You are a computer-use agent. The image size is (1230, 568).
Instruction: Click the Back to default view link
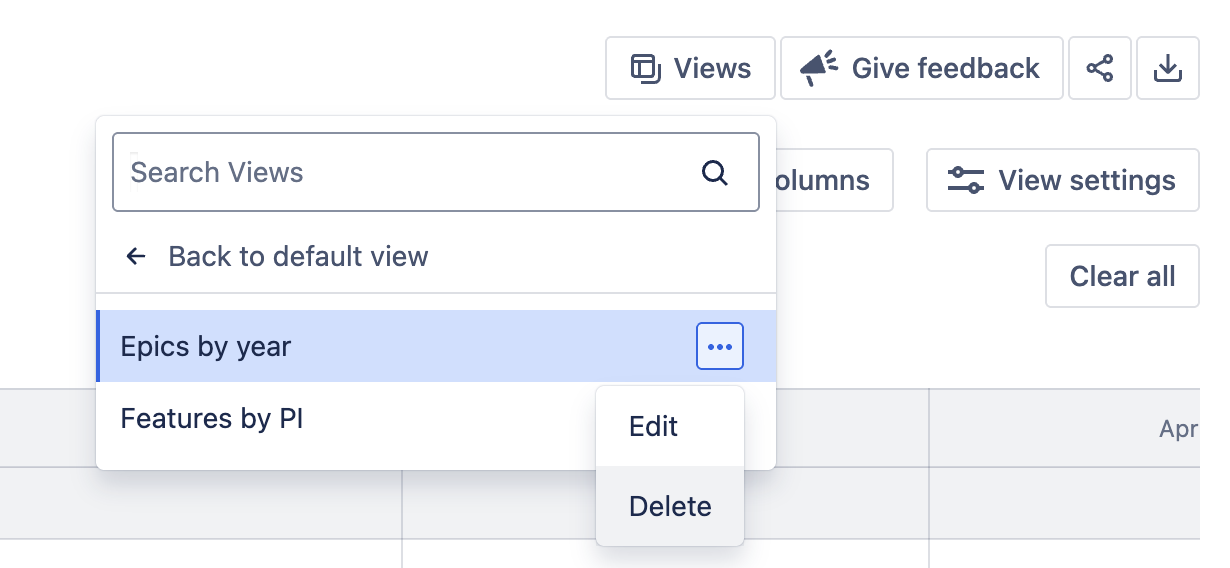click(x=298, y=257)
